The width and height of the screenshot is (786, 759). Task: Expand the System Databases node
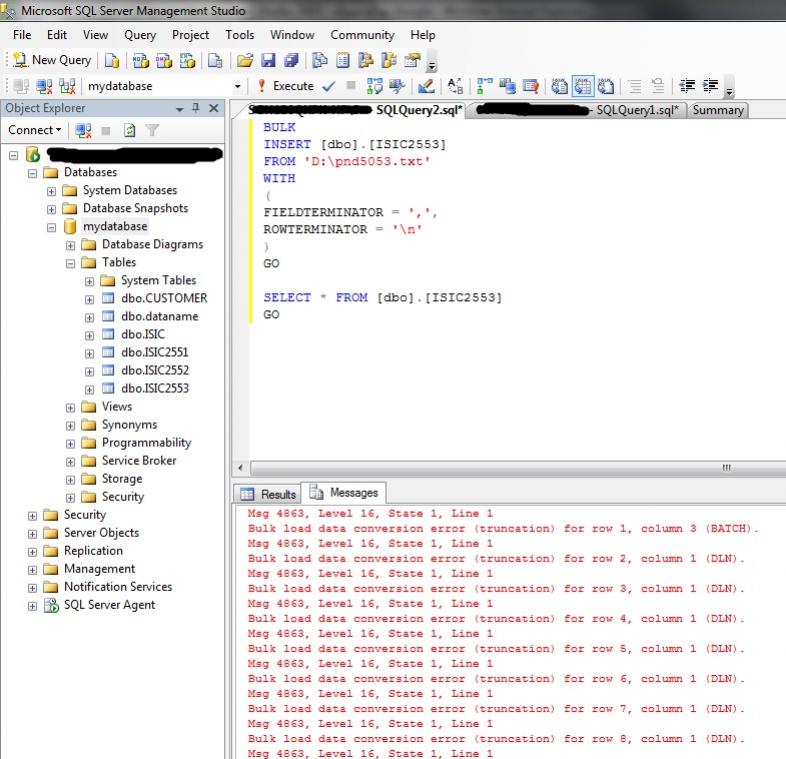[x=52, y=191]
